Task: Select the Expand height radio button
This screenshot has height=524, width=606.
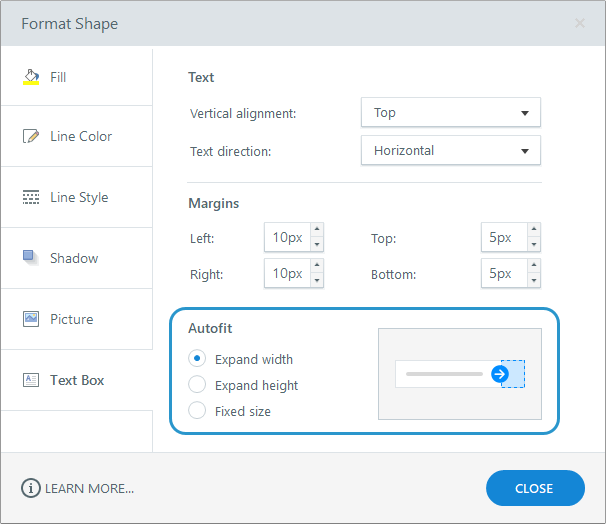Action: pyautogui.click(x=197, y=384)
